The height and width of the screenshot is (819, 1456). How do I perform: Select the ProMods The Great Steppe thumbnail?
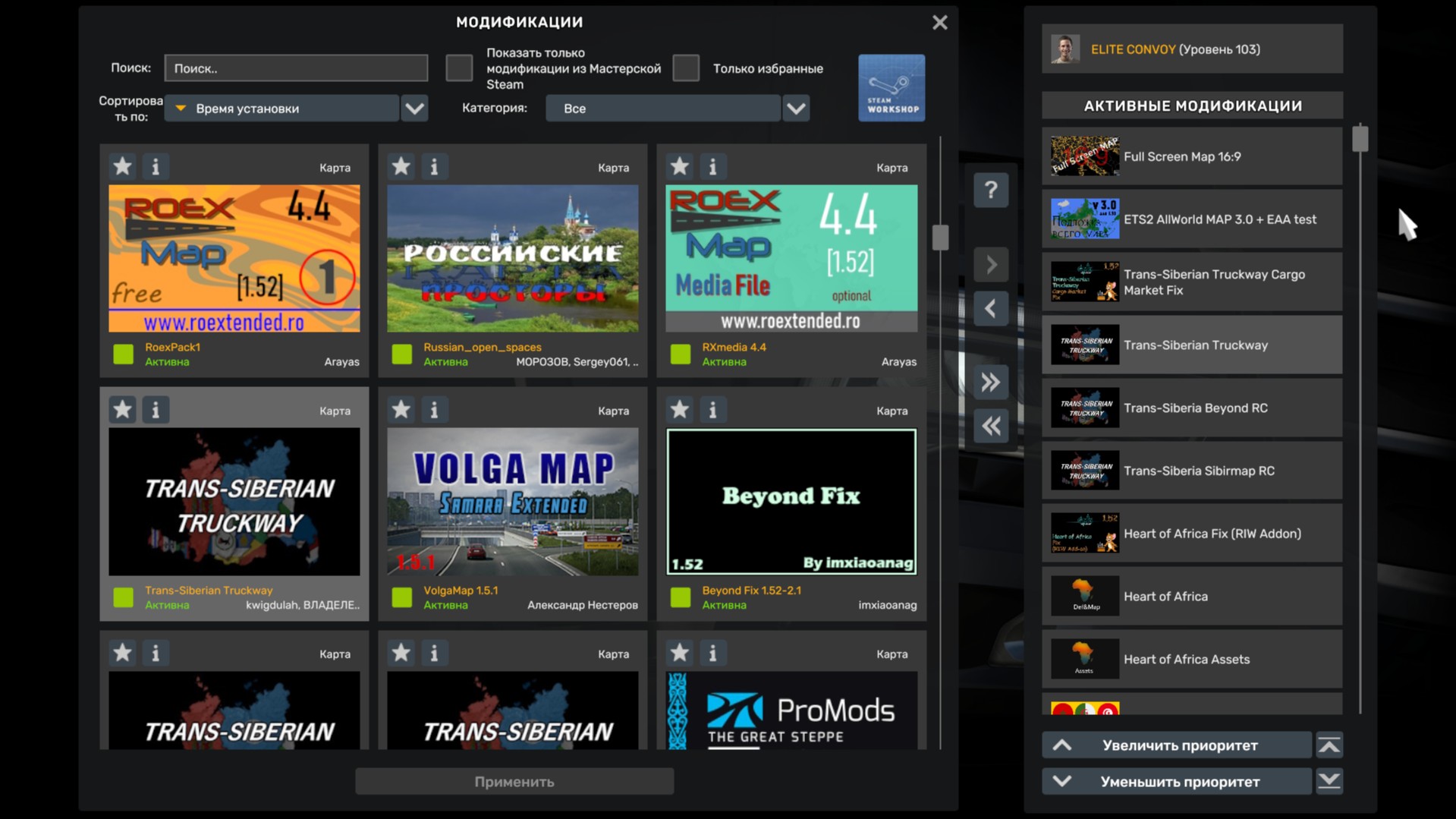click(x=791, y=710)
